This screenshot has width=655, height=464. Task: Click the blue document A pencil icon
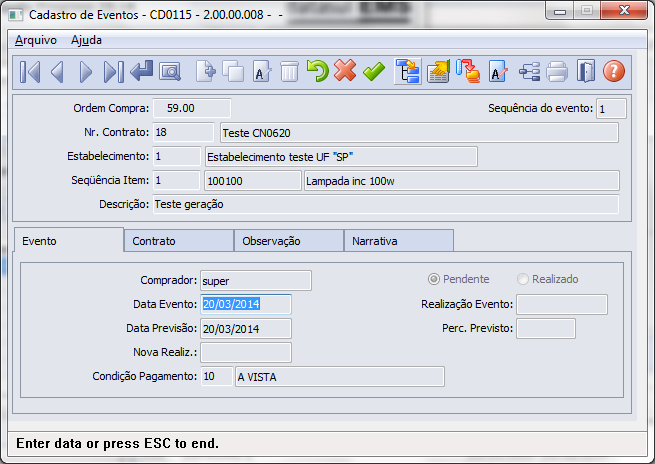(498, 71)
